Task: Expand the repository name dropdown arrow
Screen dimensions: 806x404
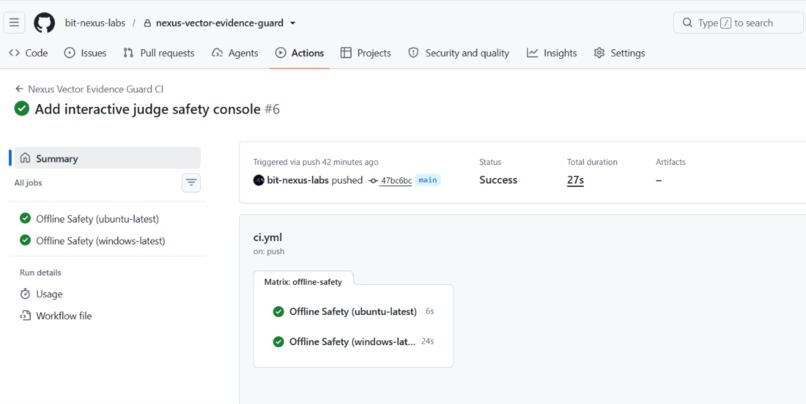Action: [x=293, y=23]
